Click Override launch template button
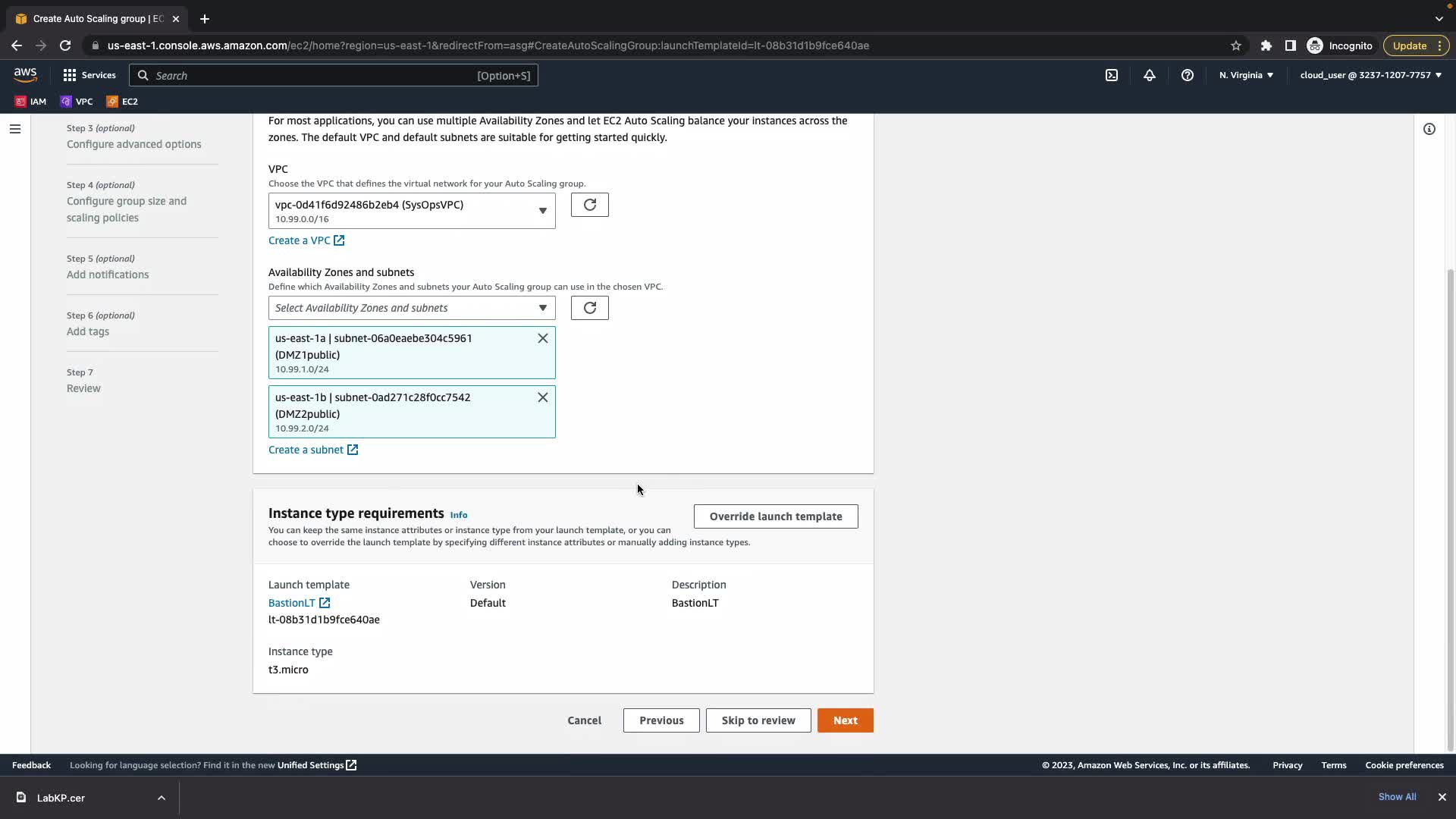 click(775, 516)
